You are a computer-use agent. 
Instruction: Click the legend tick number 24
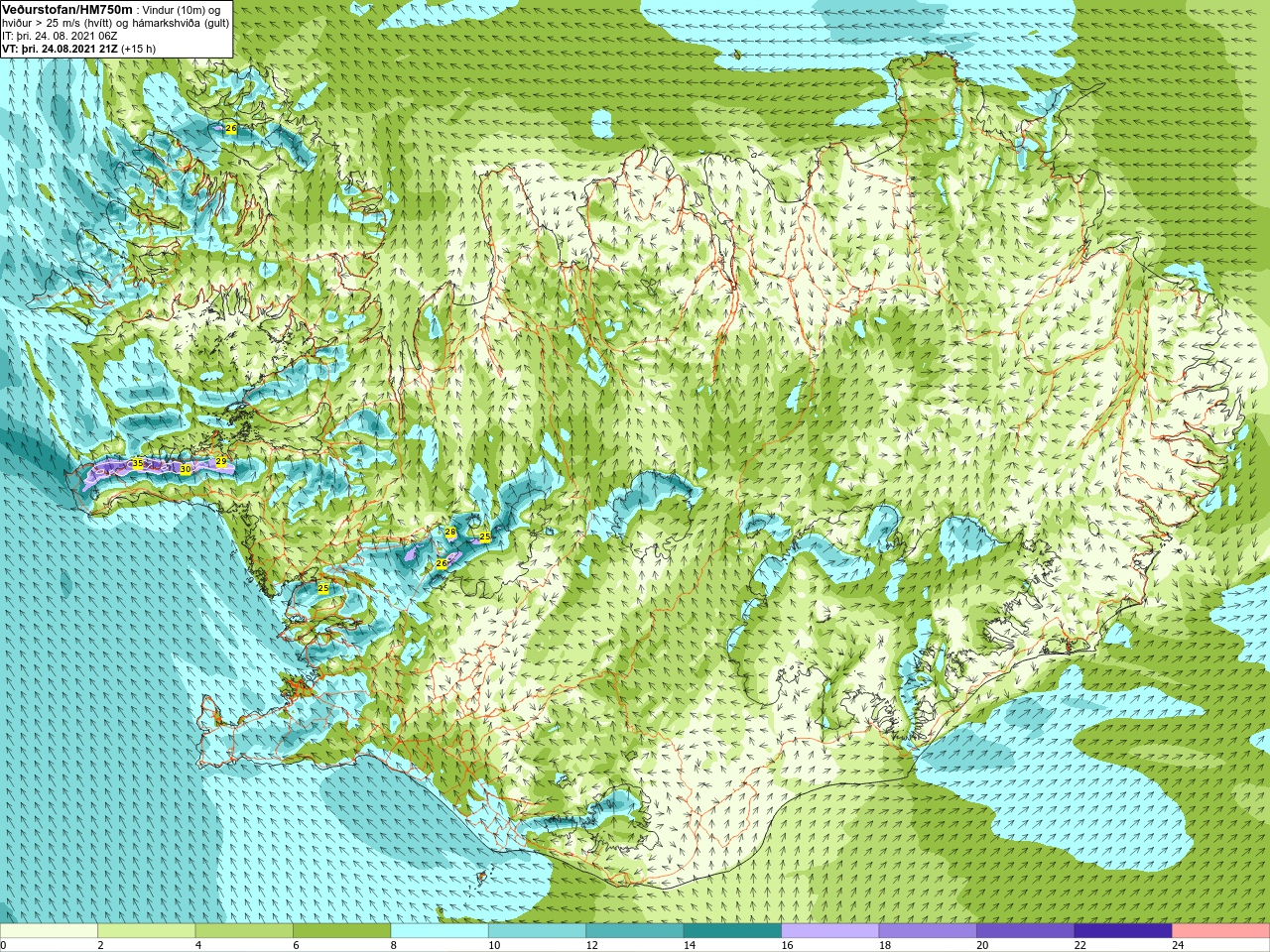pyautogui.click(x=1177, y=946)
